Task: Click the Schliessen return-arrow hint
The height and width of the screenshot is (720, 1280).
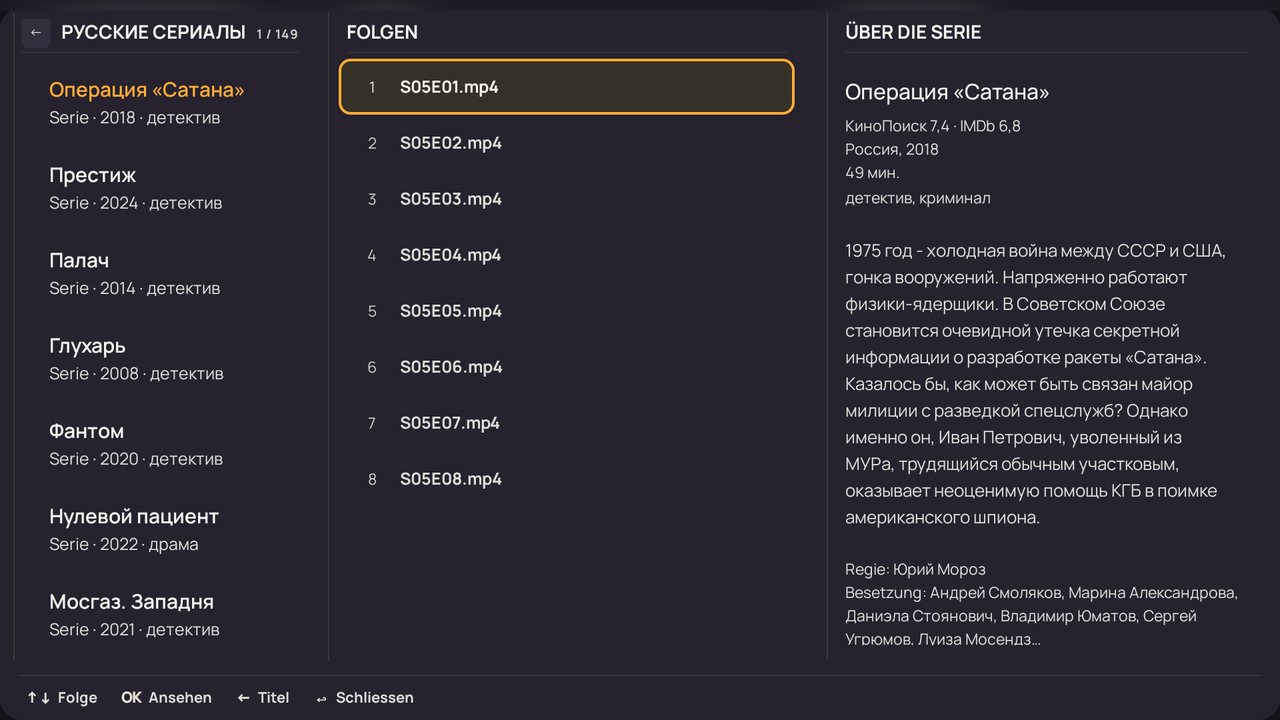Action: (x=364, y=698)
